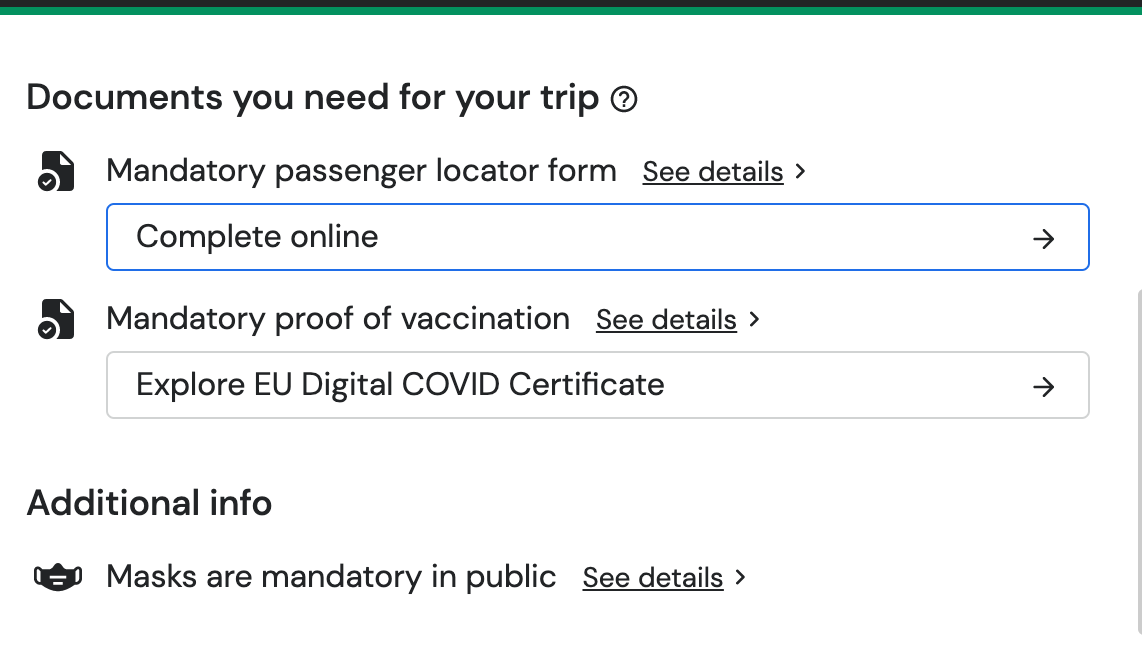Click the document icon next to passenger locator form
Image resolution: width=1142 pixels, height=652 pixels.
click(x=56, y=171)
